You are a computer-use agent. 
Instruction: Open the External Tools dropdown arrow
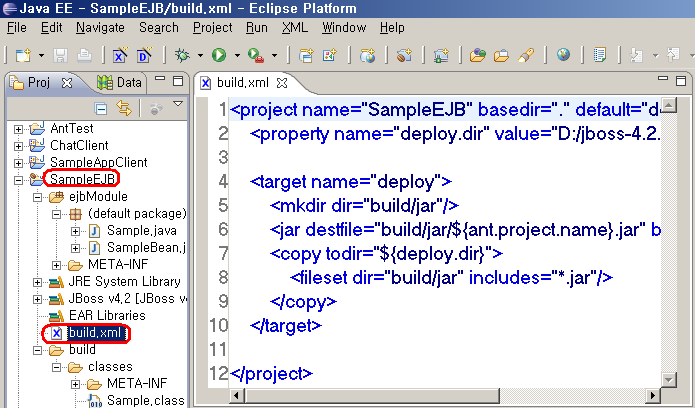pos(275,56)
